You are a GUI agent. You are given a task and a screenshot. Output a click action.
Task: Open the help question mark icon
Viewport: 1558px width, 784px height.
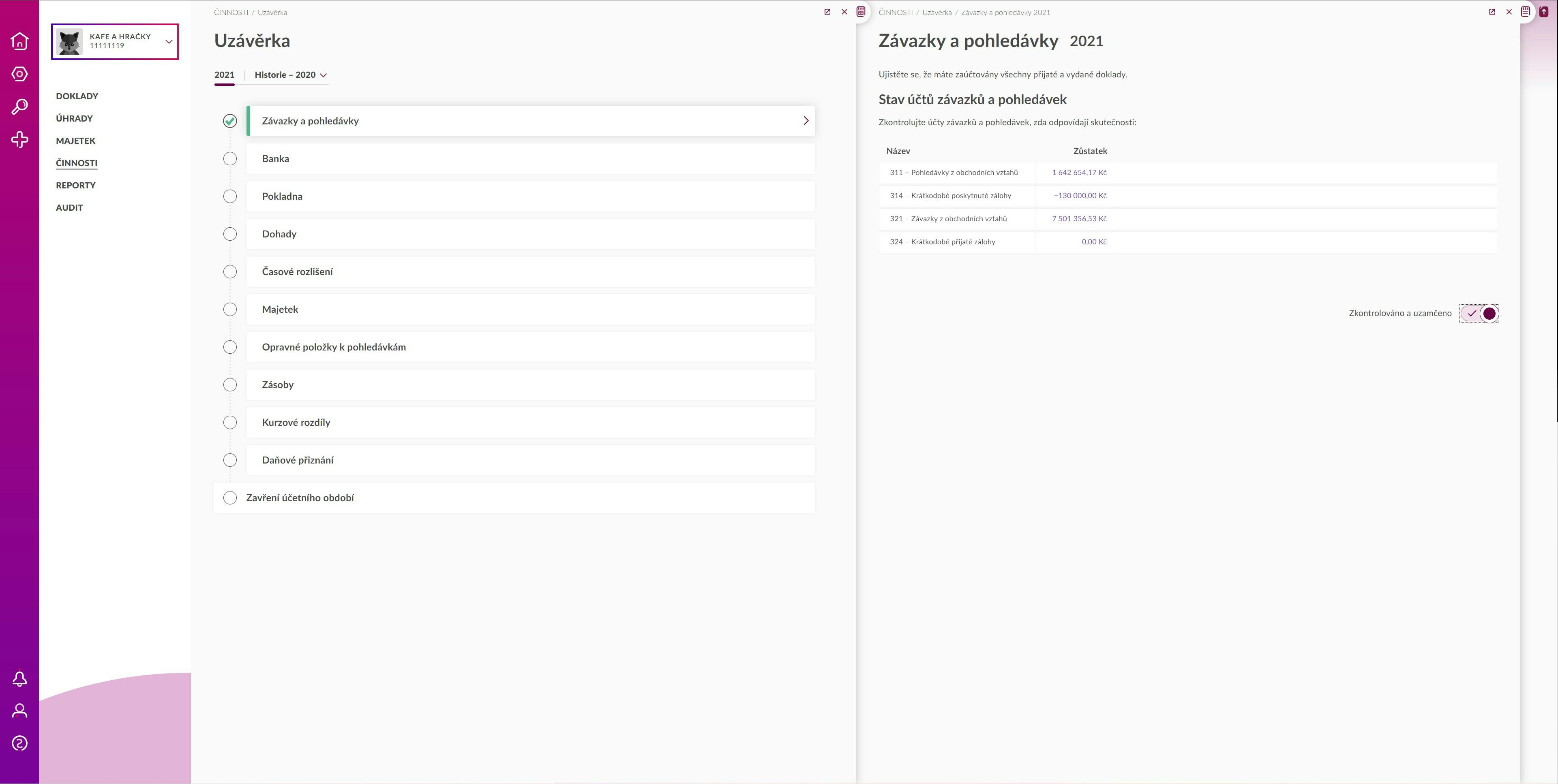[x=19, y=743]
